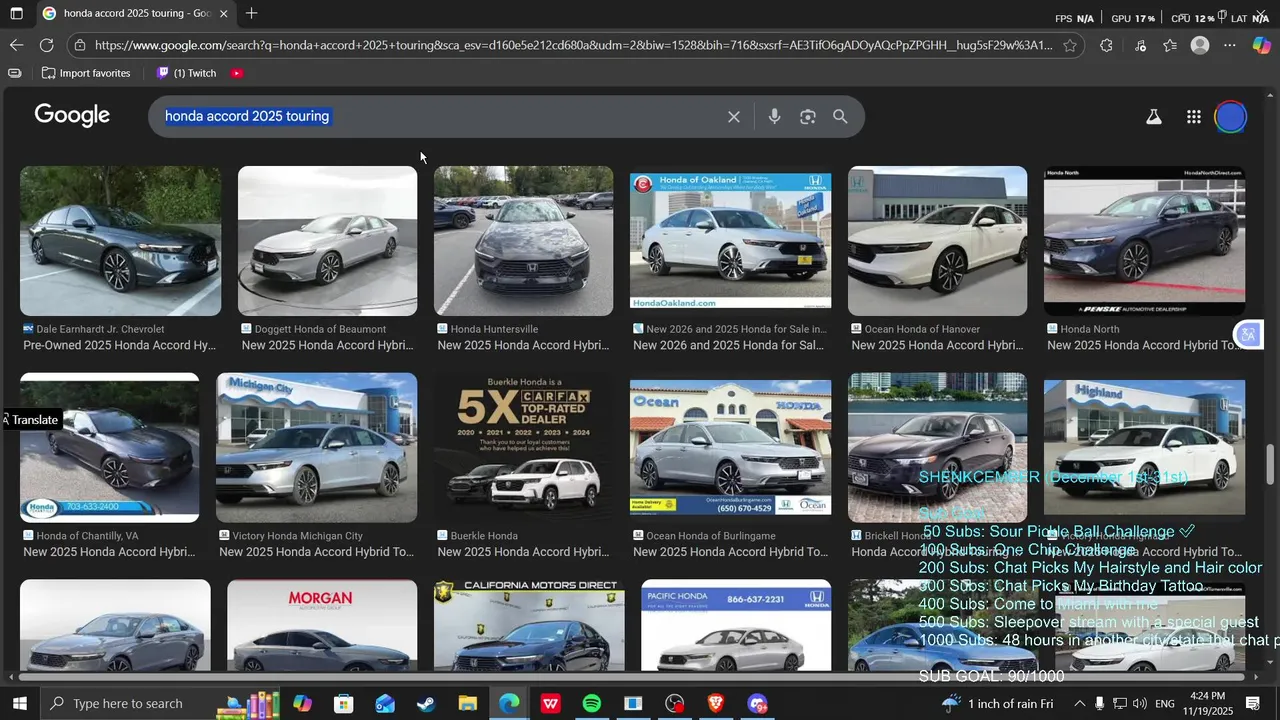Search by image with Lens camera icon
The height and width of the screenshot is (720, 1280).
[808, 117]
